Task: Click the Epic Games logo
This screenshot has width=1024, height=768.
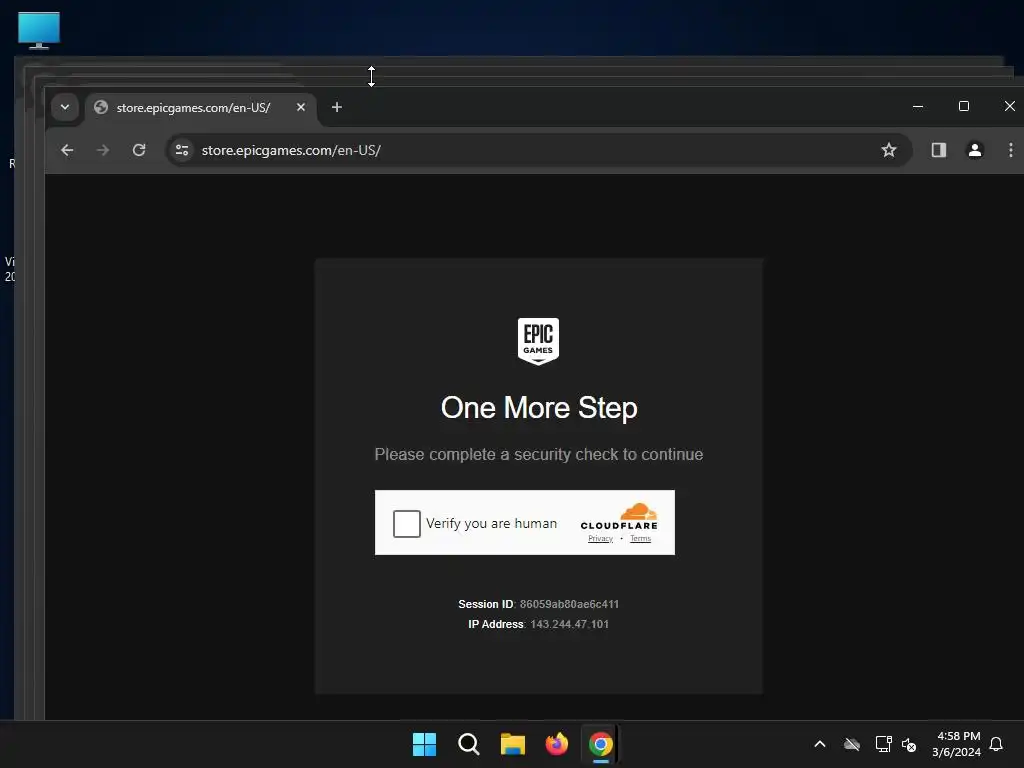Action: pos(538,341)
